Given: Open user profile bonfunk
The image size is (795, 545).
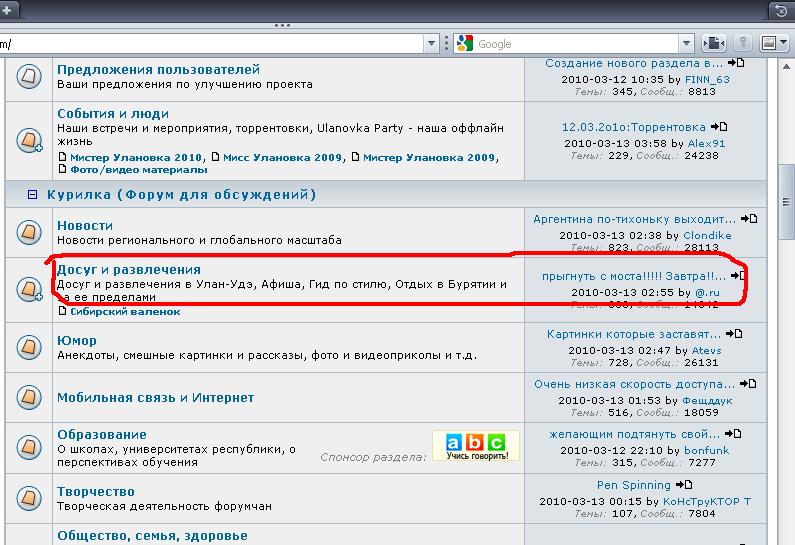Looking at the screenshot, I should 707,451.
